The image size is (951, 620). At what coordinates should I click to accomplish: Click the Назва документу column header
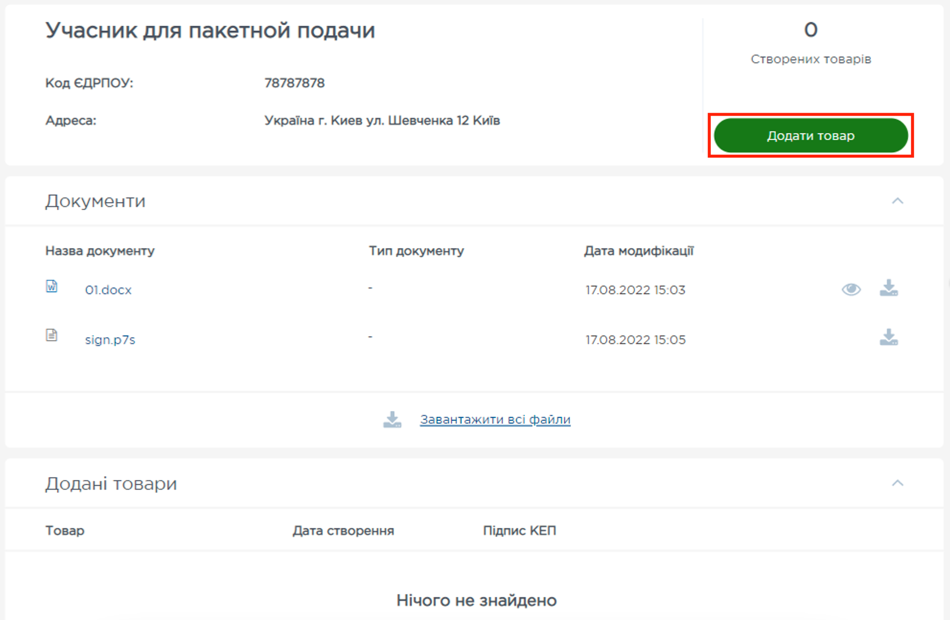click(x=100, y=251)
